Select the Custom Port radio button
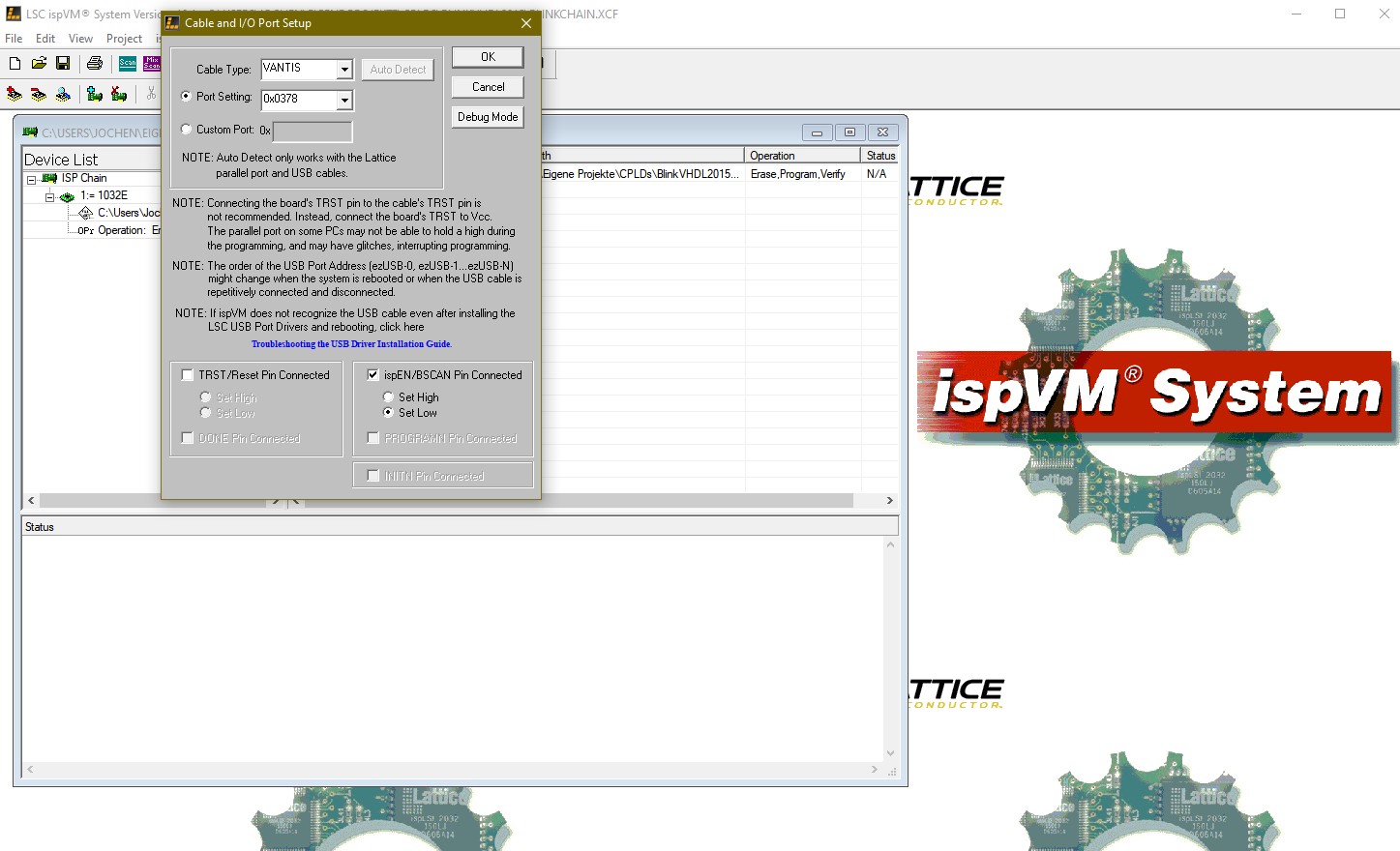This screenshot has width=1400, height=851. tap(186, 130)
